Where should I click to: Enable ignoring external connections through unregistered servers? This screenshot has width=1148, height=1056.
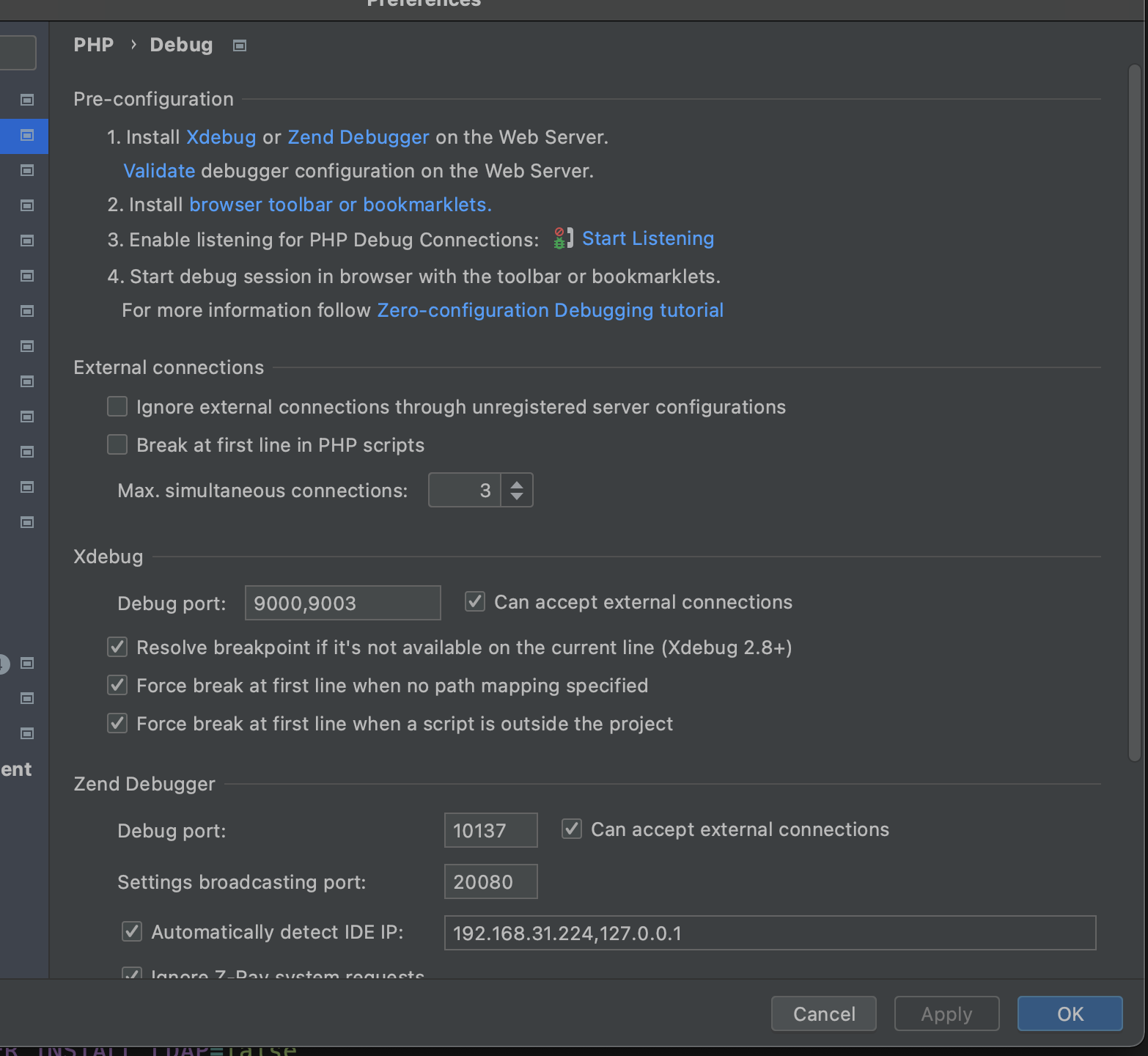pyautogui.click(x=117, y=406)
